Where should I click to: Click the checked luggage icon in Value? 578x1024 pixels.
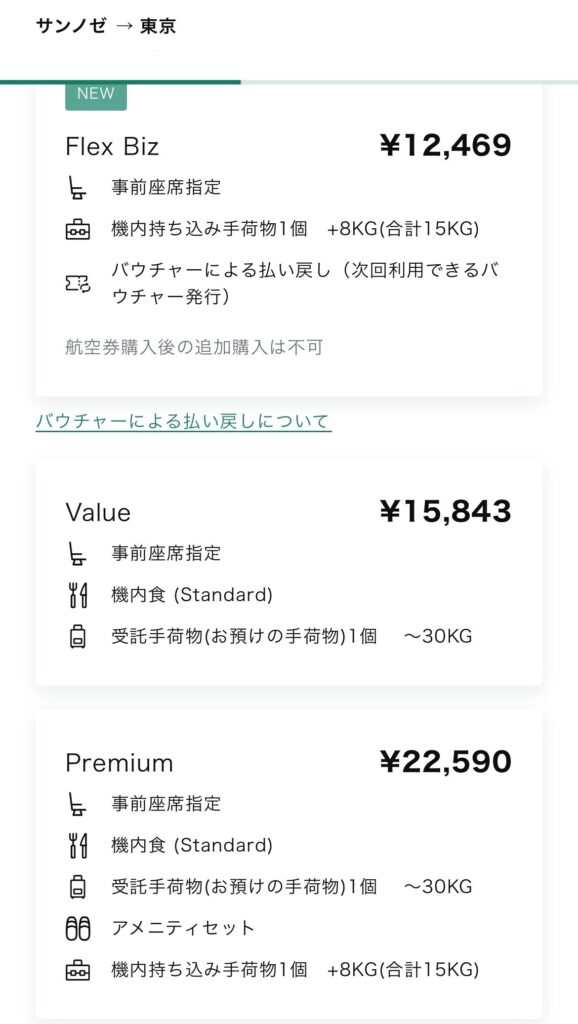[x=78, y=637]
